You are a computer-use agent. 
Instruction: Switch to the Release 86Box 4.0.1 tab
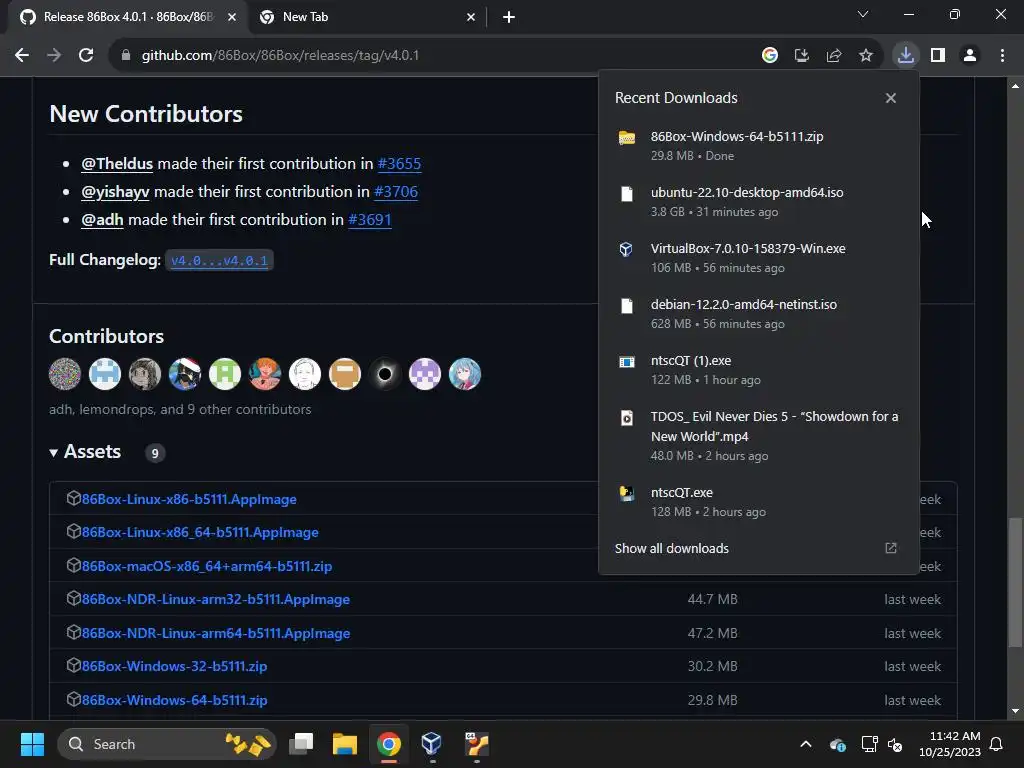click(128, 17)
